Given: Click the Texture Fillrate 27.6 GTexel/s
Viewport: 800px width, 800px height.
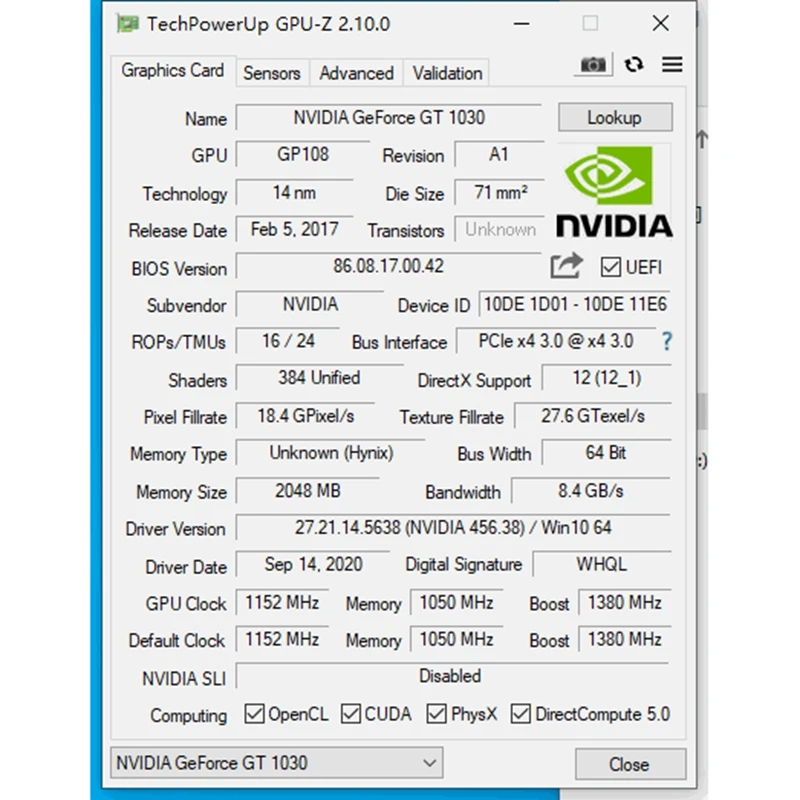Looking at the screenshot, I should [593, 416].
